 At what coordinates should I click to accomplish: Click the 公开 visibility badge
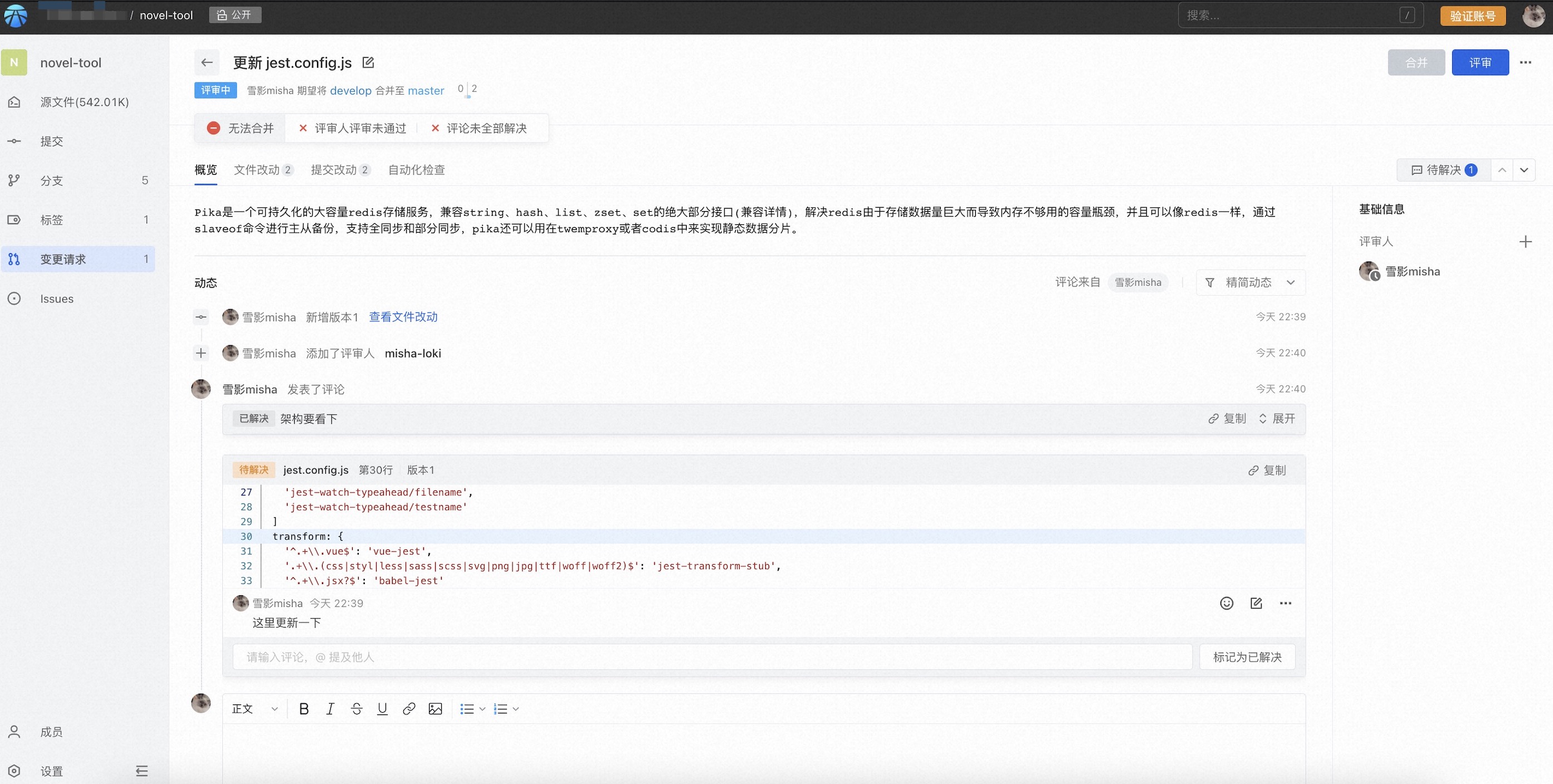[x=235, y=15]
